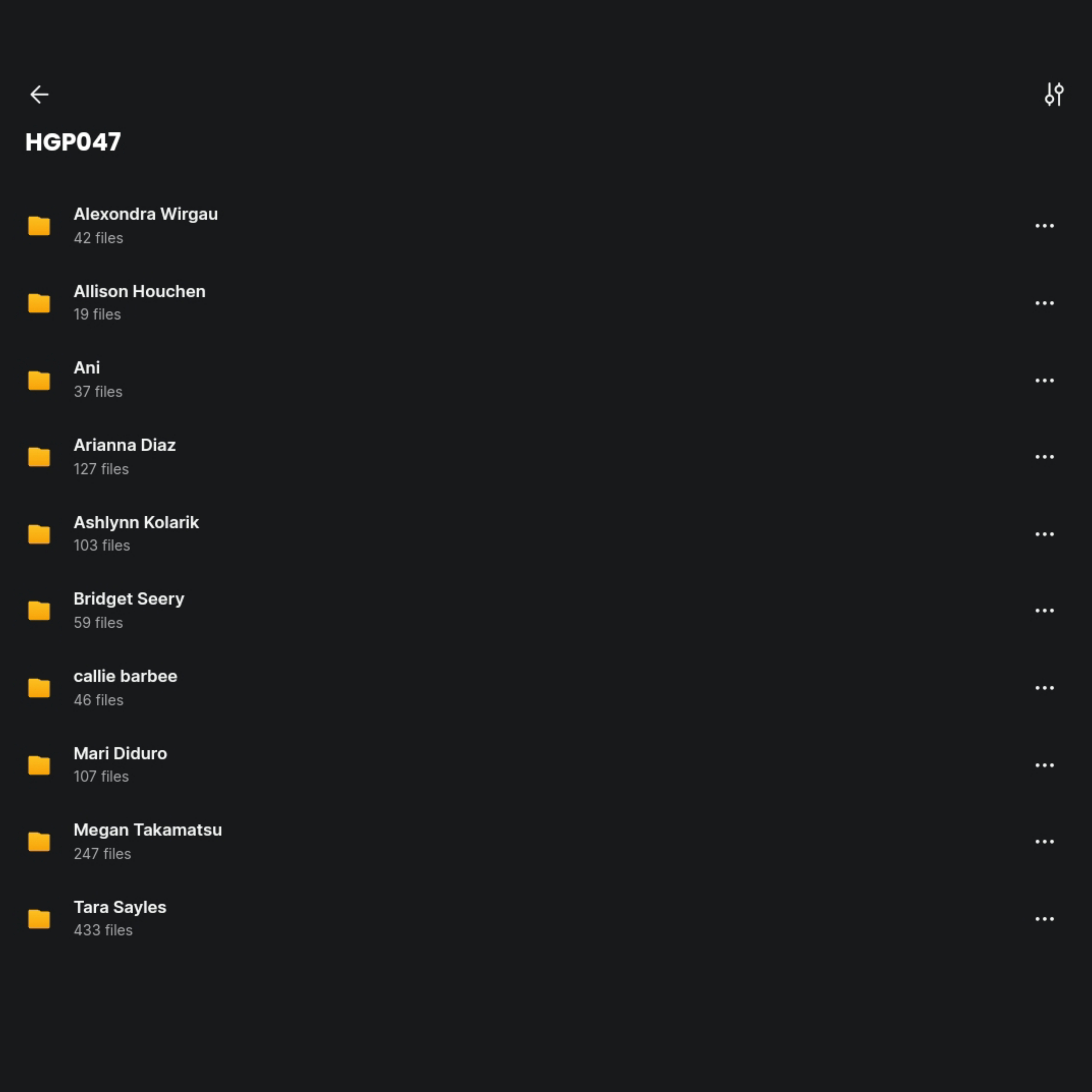This screenshot has width=1092, height=1092.
Task: Open more options for Alexondra Wirgau
Action: (x=1044, y=226)
